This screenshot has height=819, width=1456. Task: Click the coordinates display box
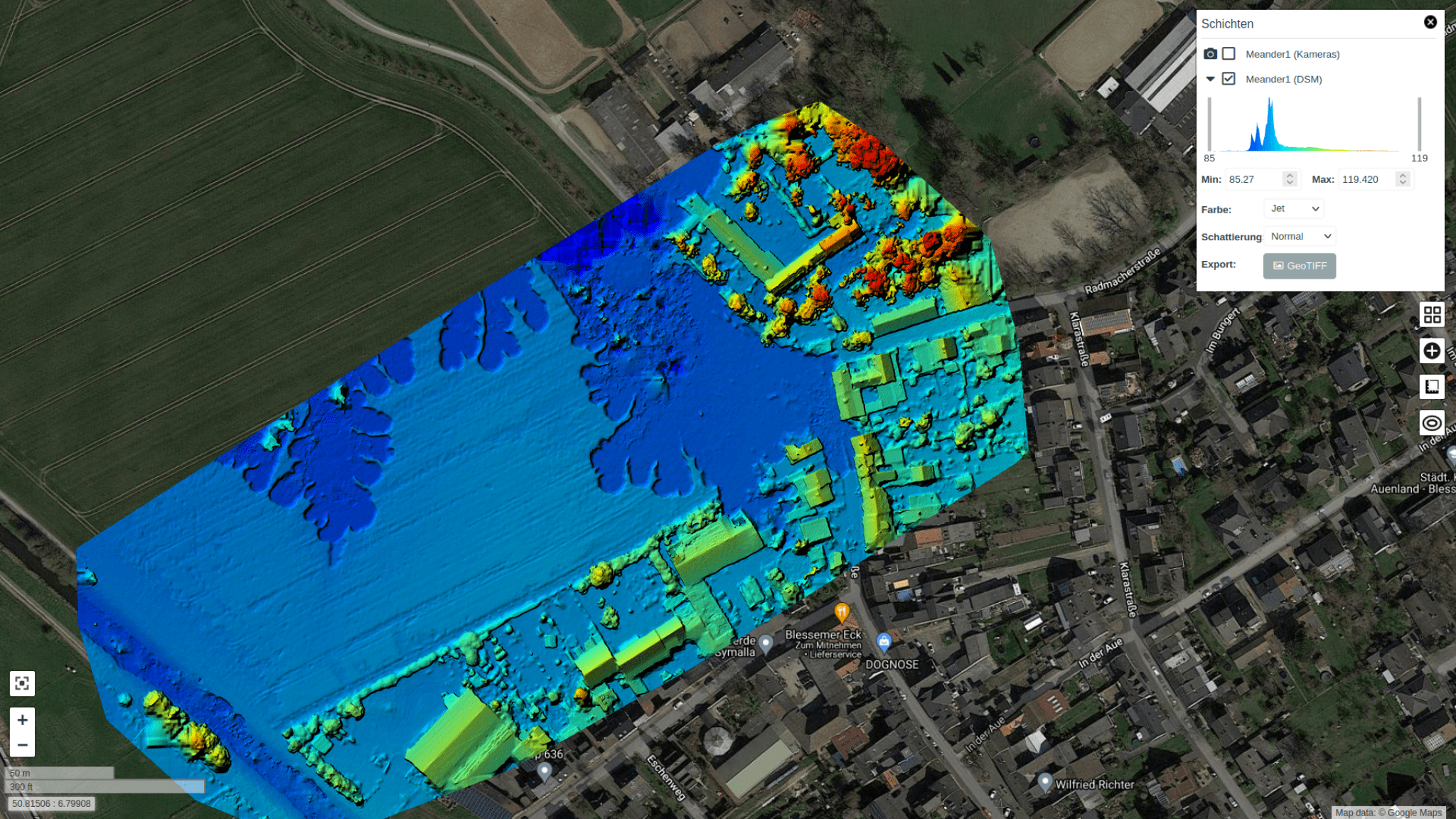(51, 803)
